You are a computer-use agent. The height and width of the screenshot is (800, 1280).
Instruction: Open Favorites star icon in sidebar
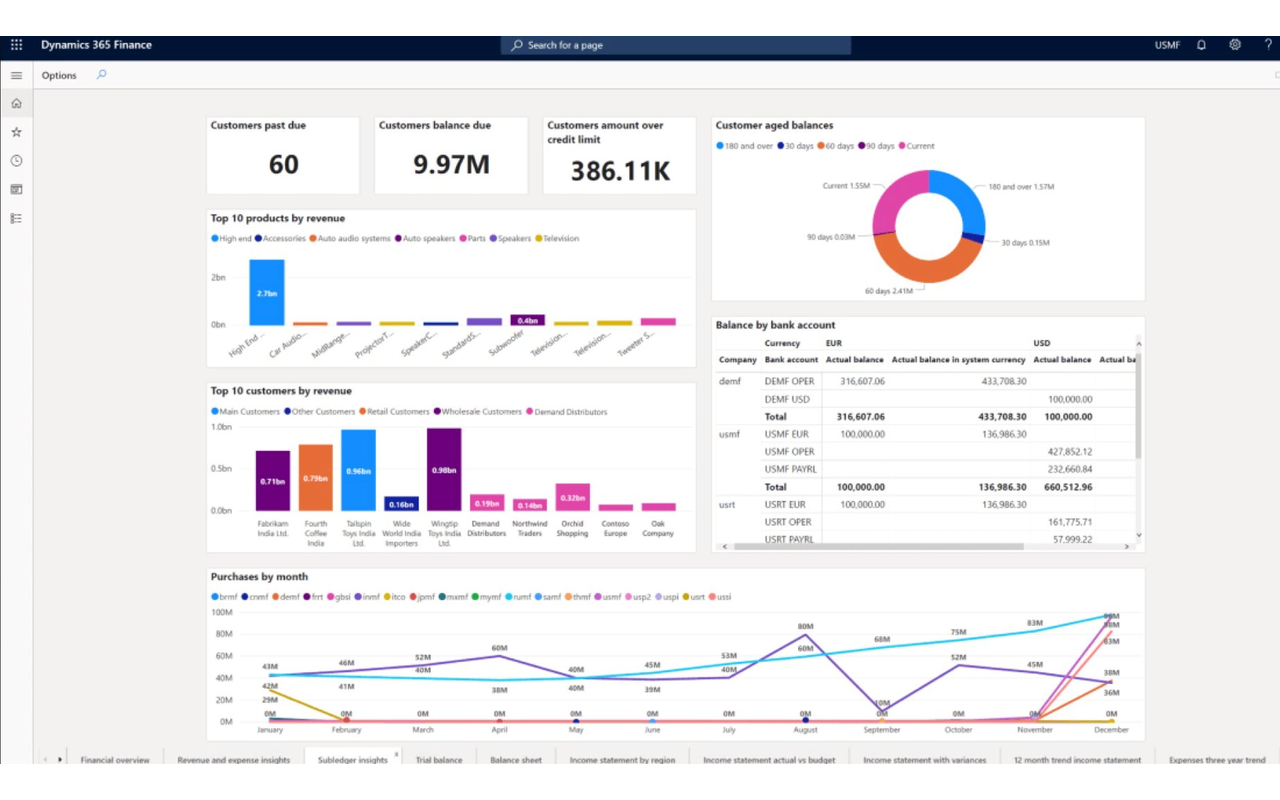(16, 132)
